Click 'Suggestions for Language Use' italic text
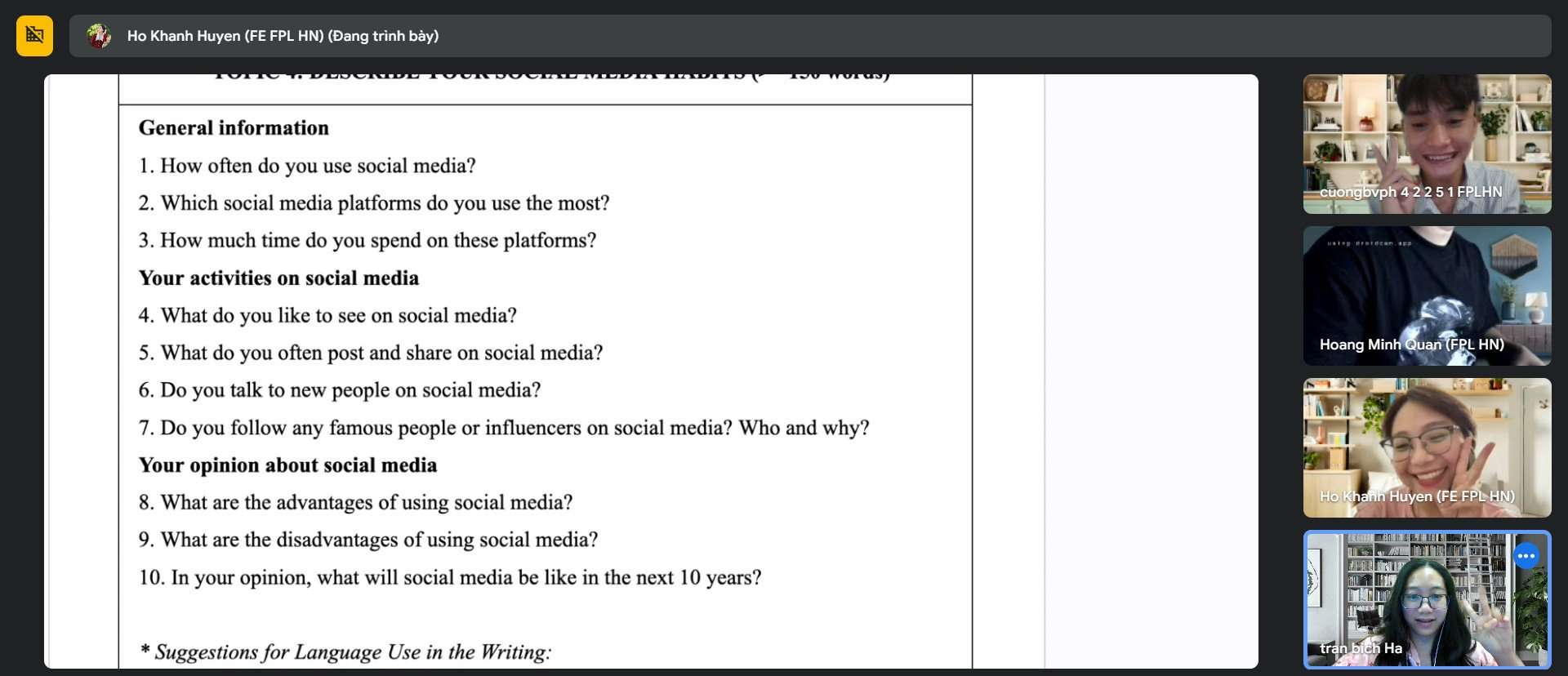 click(345, 652)
